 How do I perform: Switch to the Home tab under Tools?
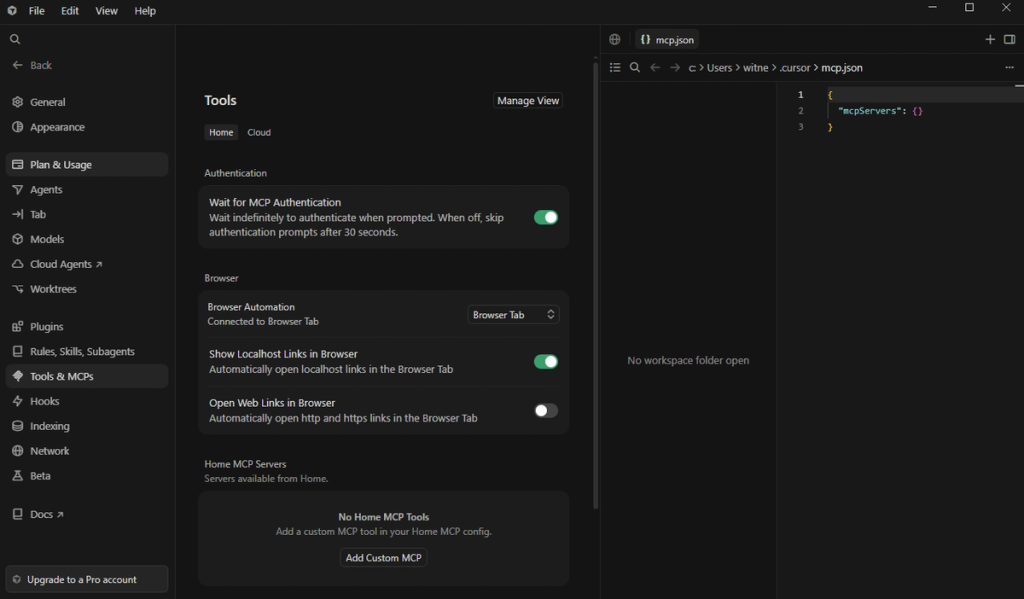(x=221, y=132)
